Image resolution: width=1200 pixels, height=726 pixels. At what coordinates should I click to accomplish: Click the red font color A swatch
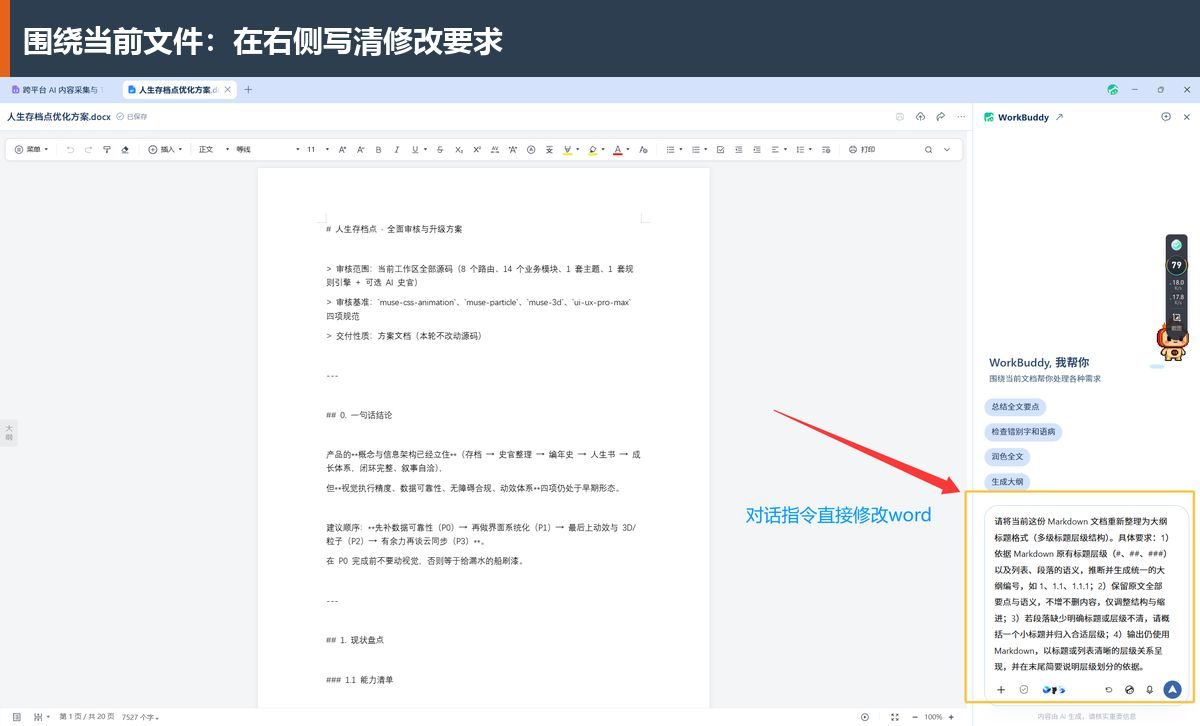coord(616,150)
